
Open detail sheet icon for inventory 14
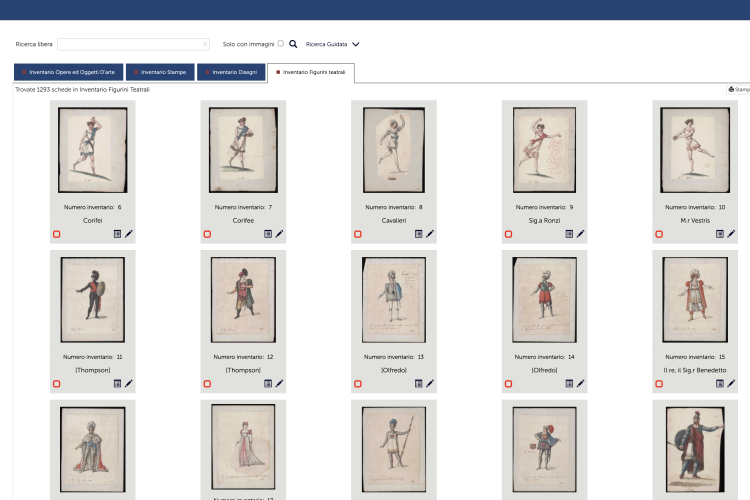(x=569, y=384)
